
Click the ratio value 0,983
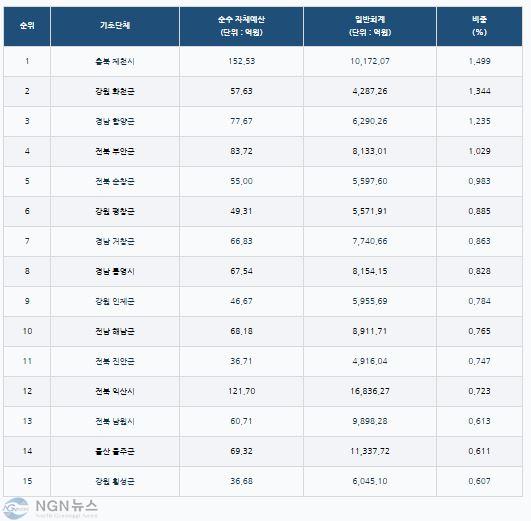(480, 181)
